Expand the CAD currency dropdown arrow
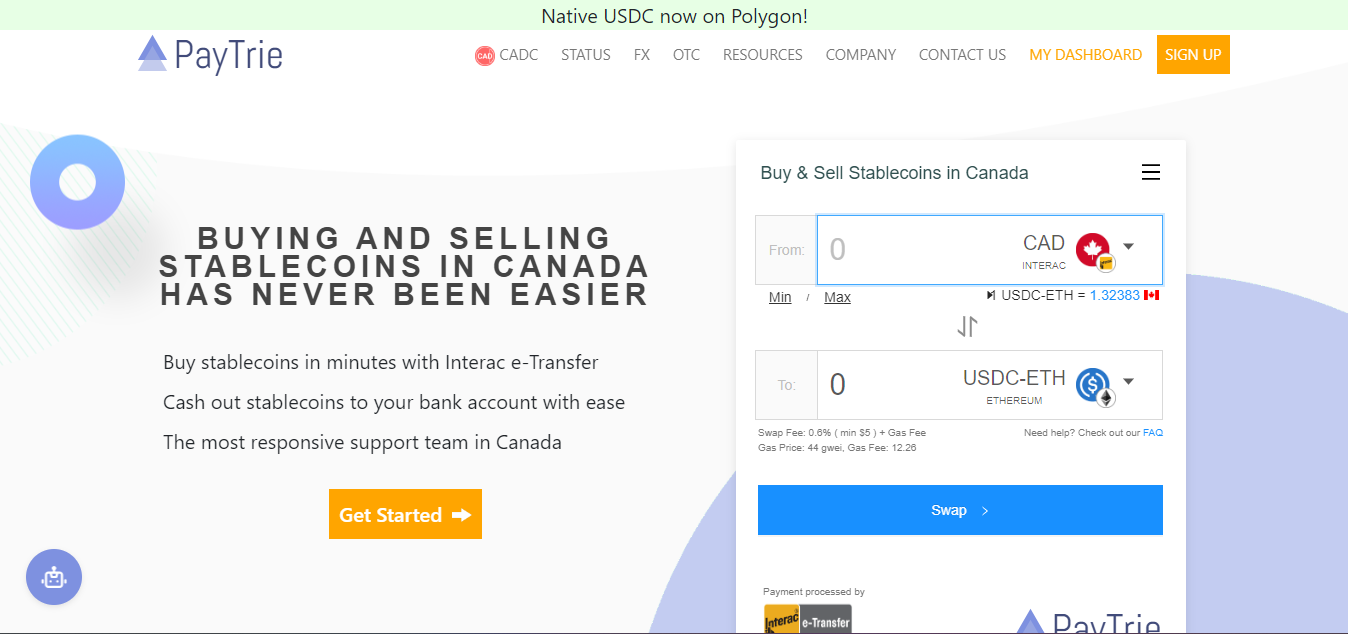 (1128, 246)
